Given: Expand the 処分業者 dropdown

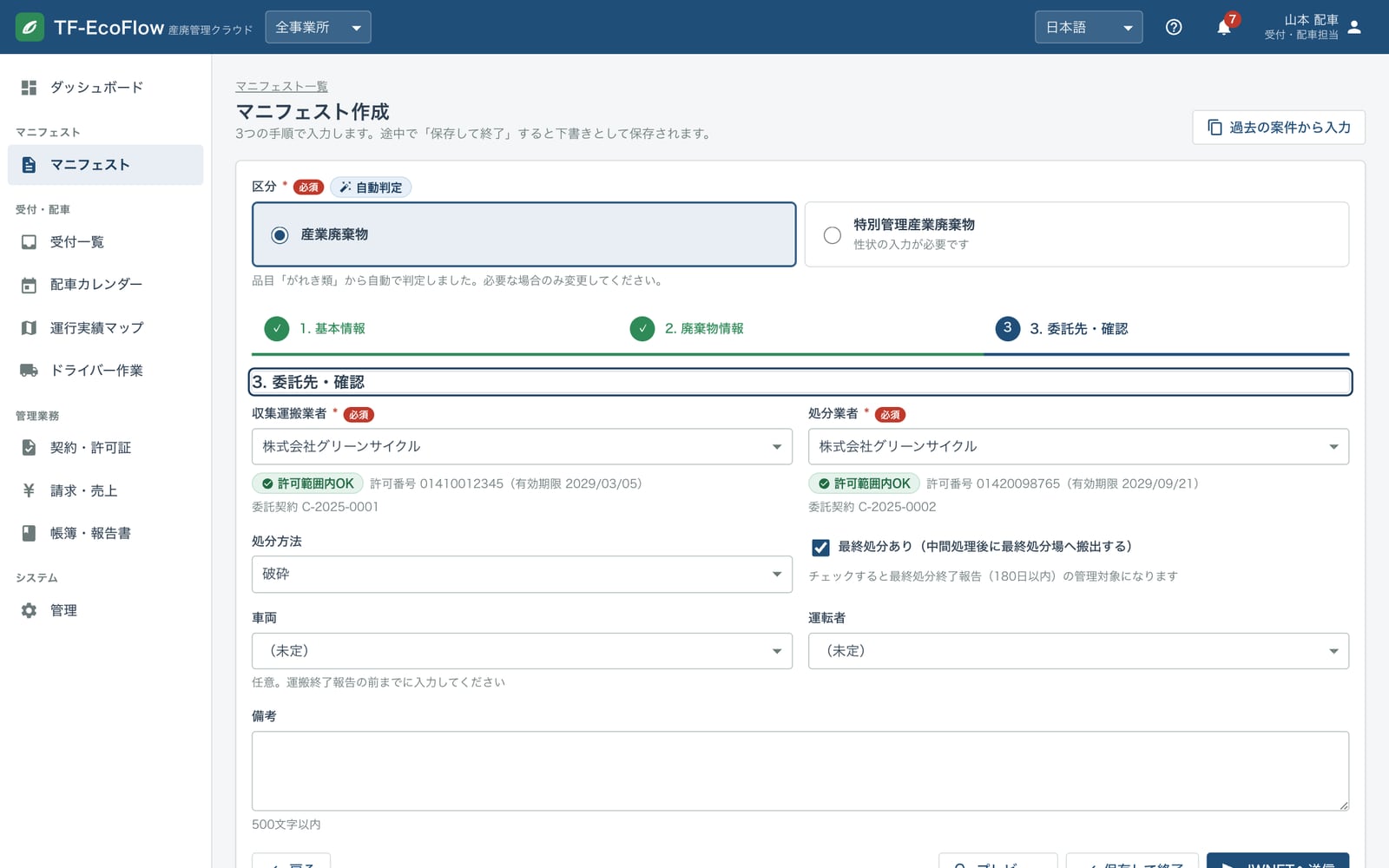Looking at the screenshot, I should (1078, 446).
